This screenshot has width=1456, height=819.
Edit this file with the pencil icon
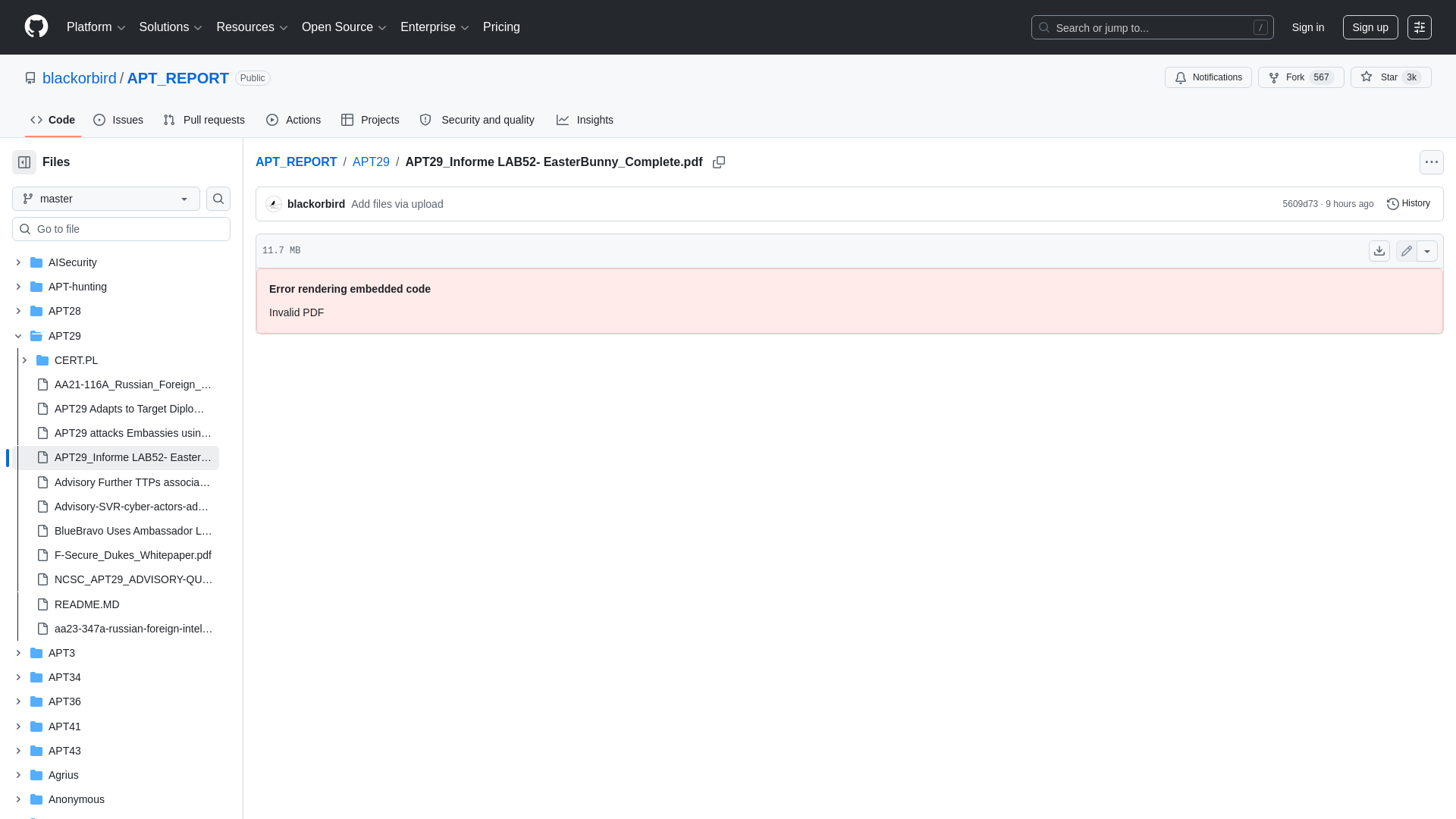point(1407,251)
